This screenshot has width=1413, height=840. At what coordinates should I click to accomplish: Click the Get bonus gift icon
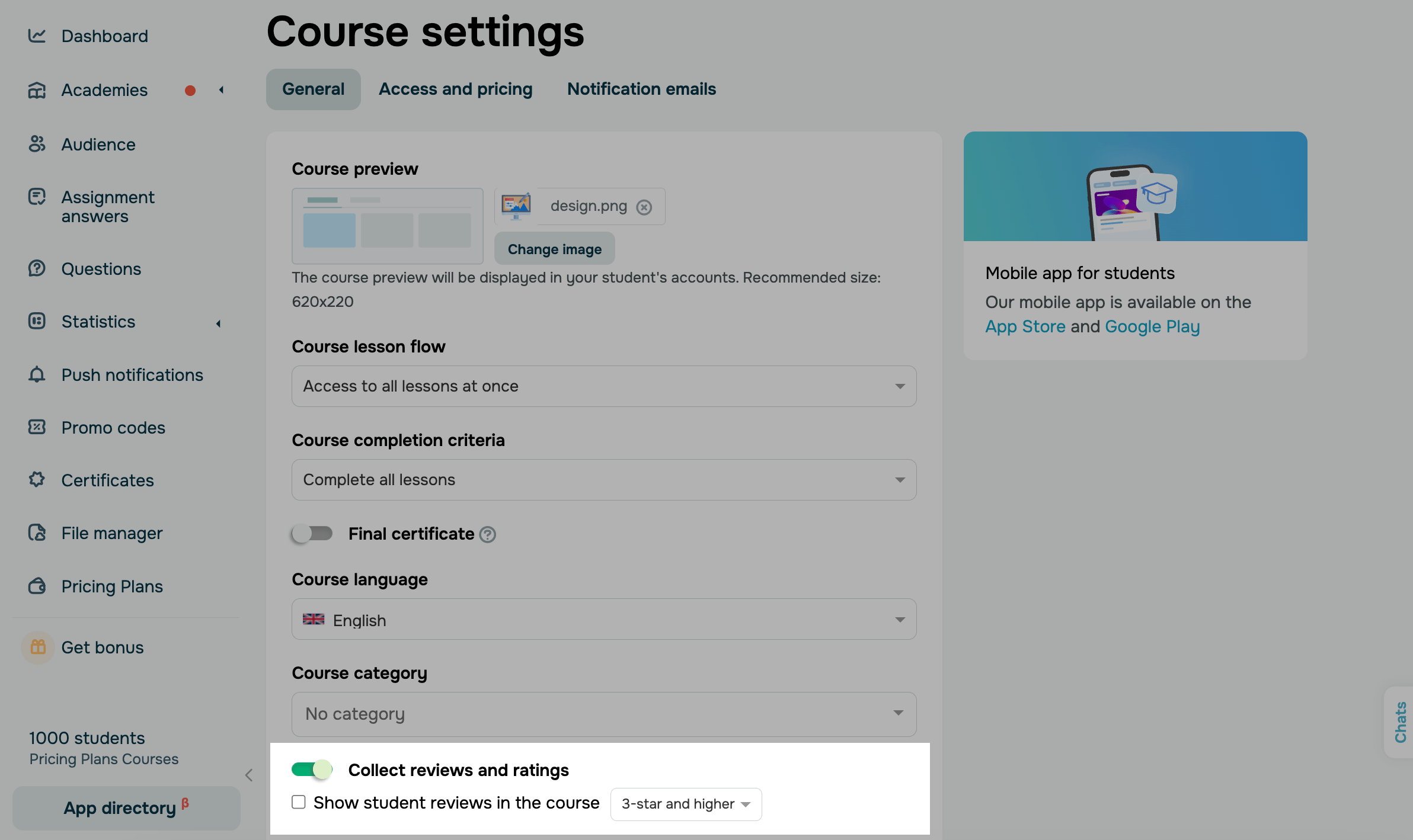(x=38, y=647)
